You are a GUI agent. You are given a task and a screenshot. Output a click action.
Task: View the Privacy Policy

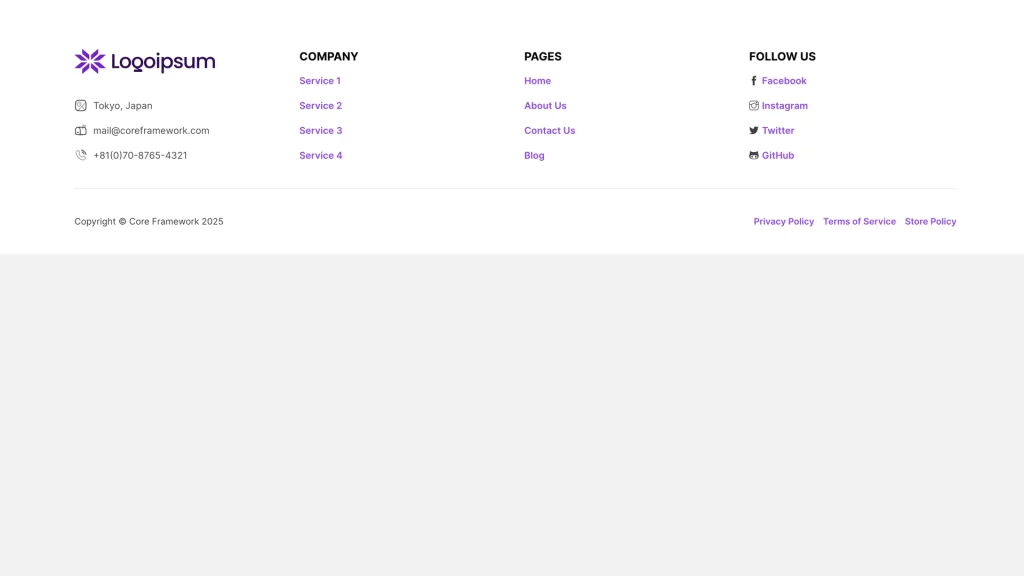coord(783,222)
